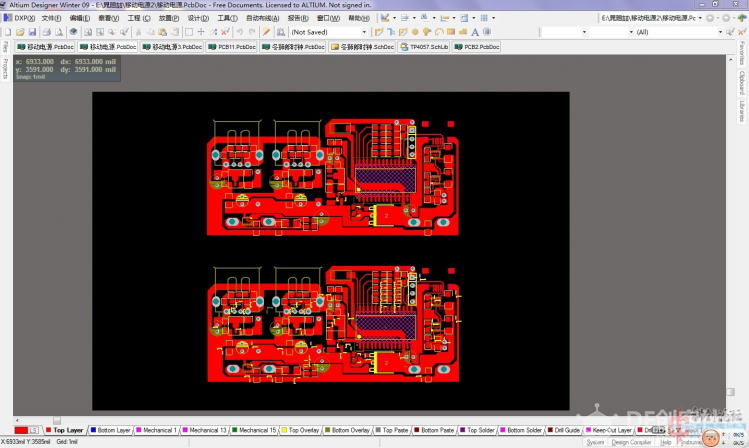Switch to the PCB11.PcbDoc document tab

(233, 47)
